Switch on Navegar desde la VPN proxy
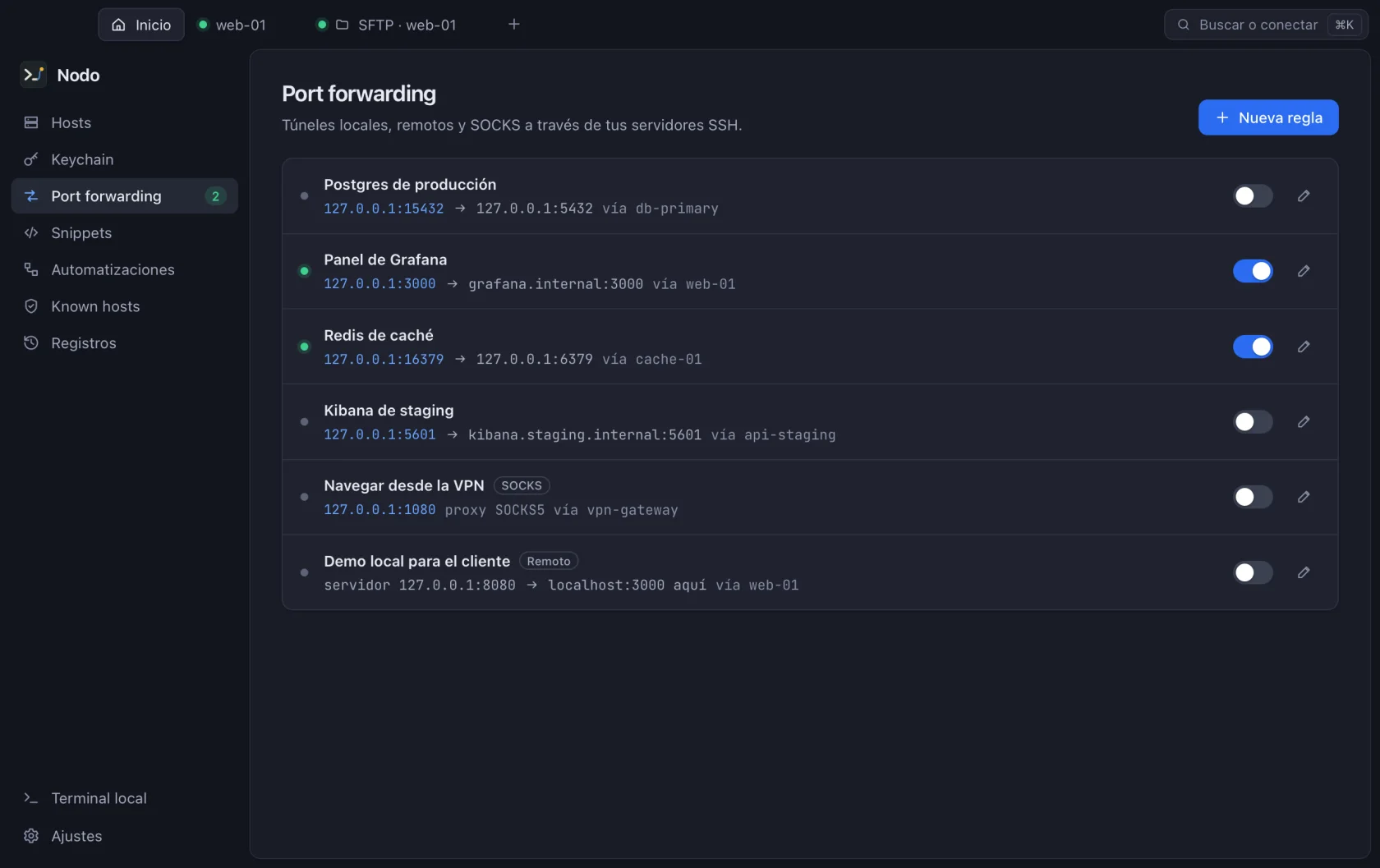The image size is (1380, 868). coord(1253,497)
